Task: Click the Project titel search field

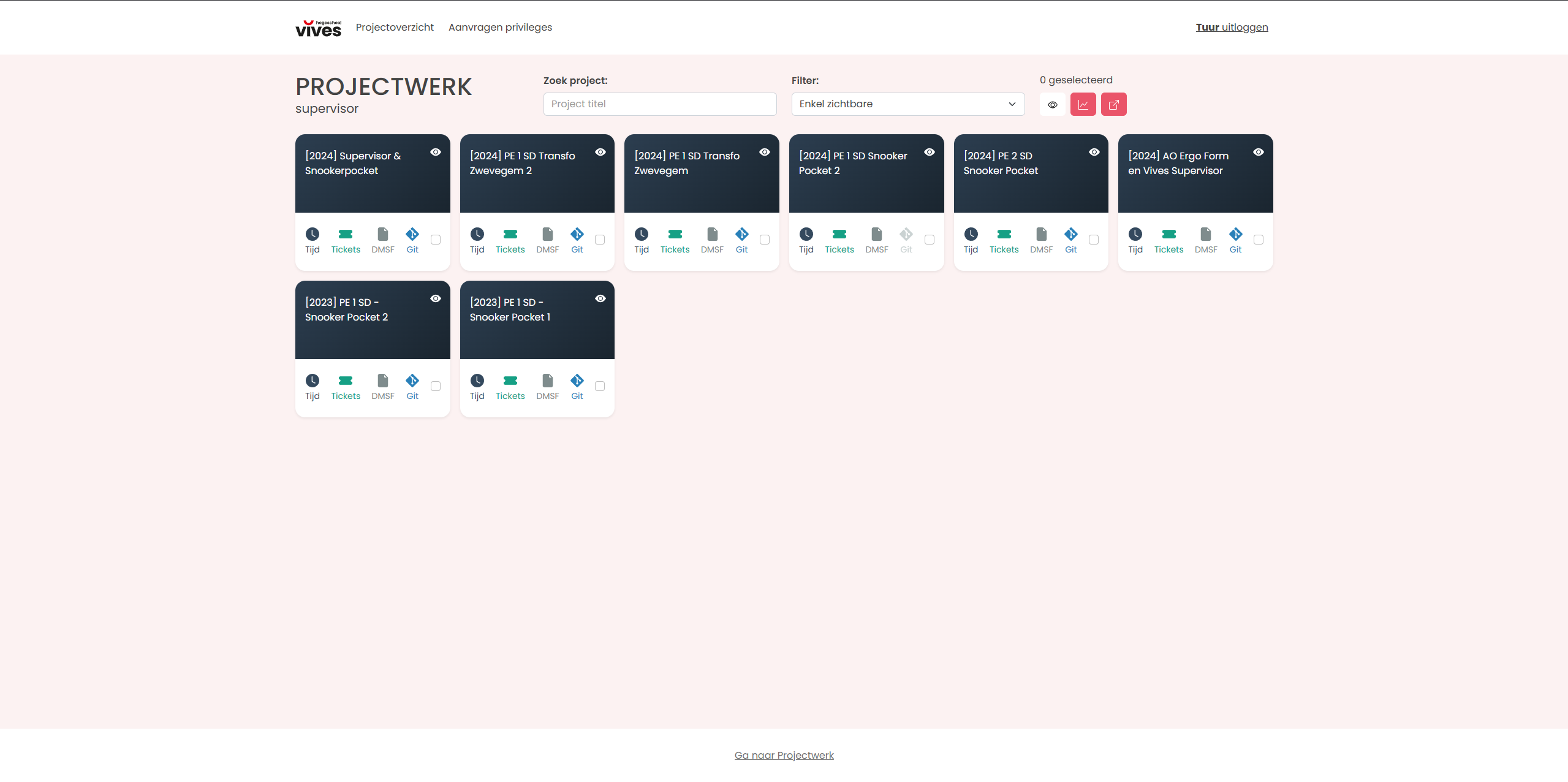Action: point(659,104)
